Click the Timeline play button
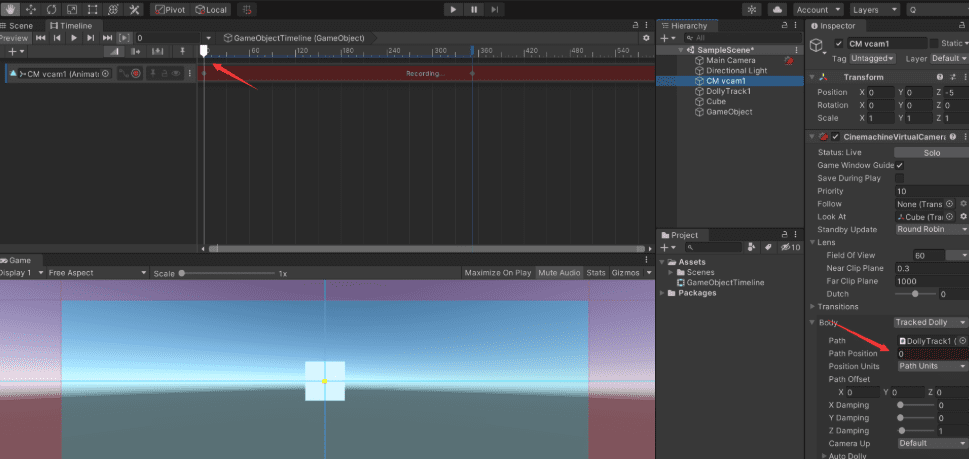The image size is (969, 459). tap(74, 38)
